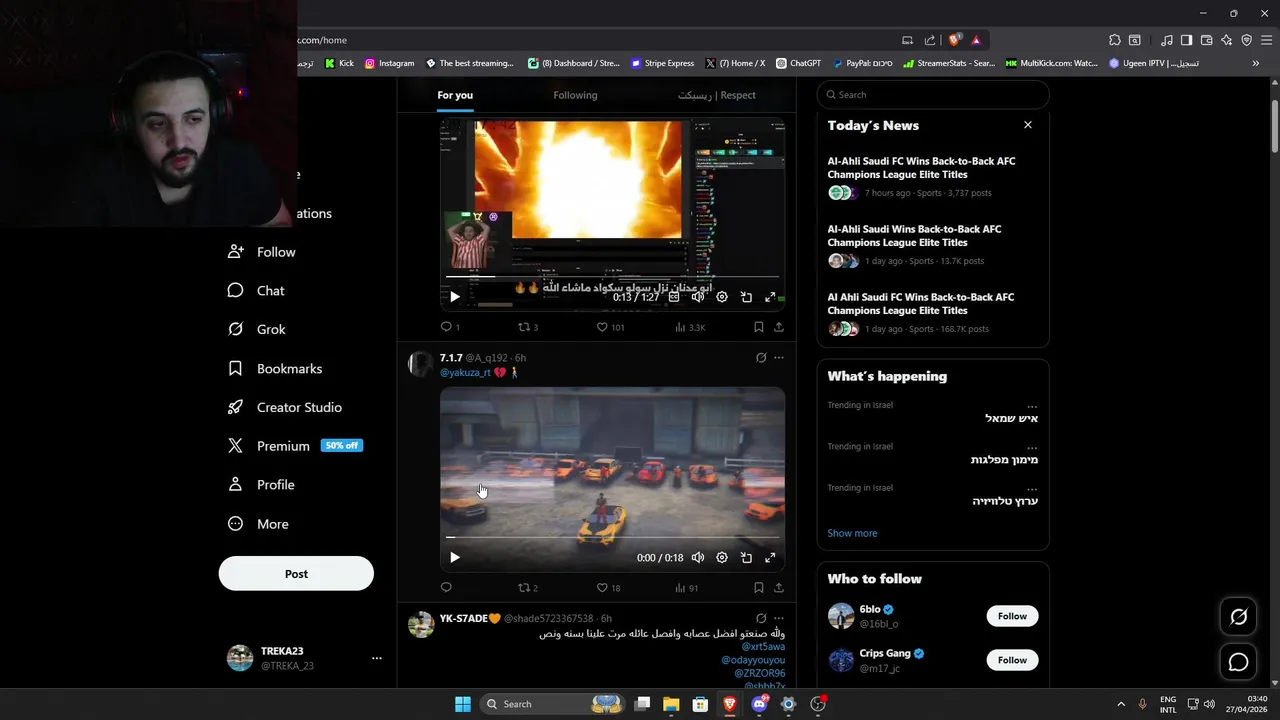Toggle the browser sidebar panel icon
This screenshot has width=1280, height=720.
pos(1186,40)
